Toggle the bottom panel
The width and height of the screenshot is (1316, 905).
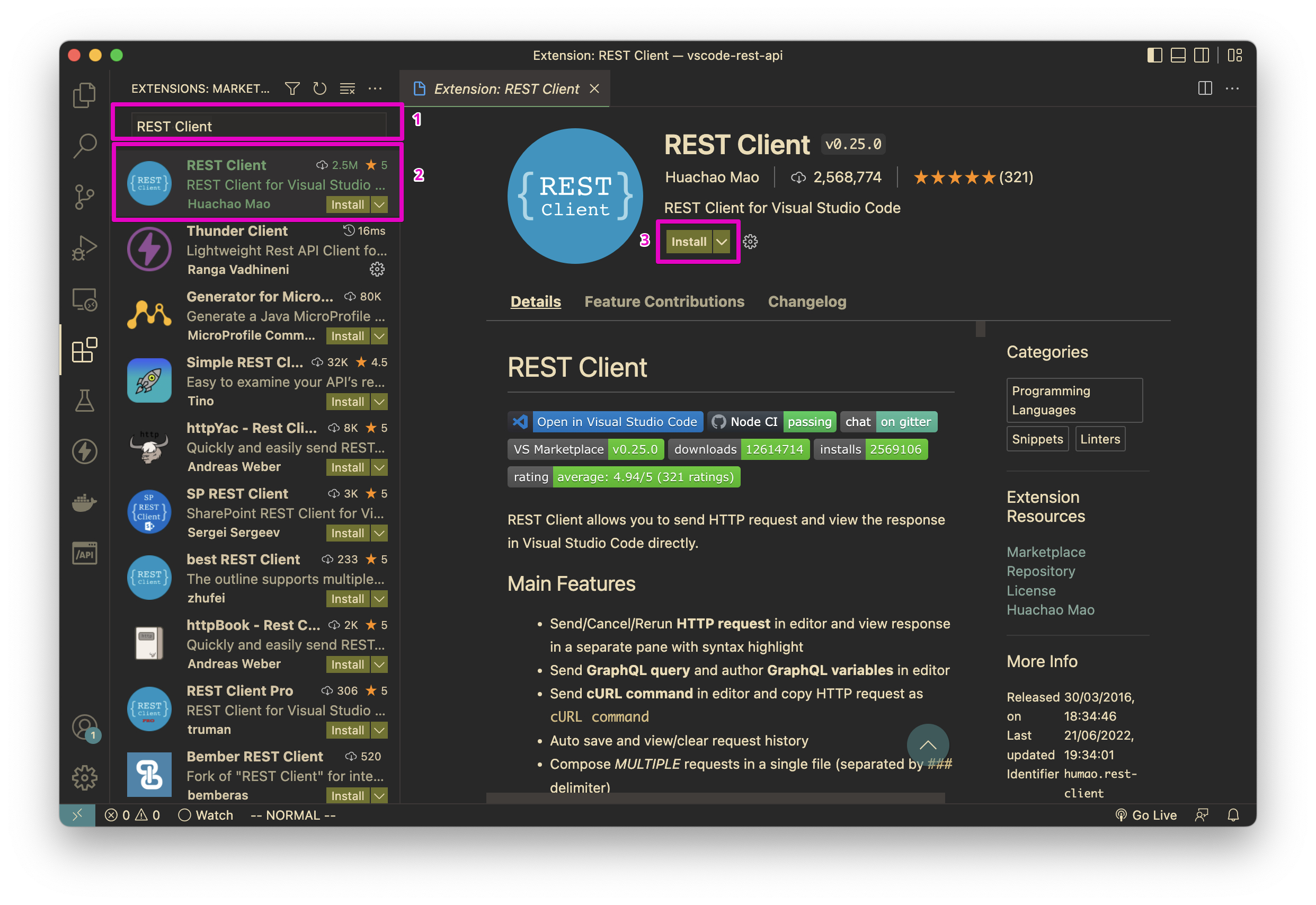1178,55
